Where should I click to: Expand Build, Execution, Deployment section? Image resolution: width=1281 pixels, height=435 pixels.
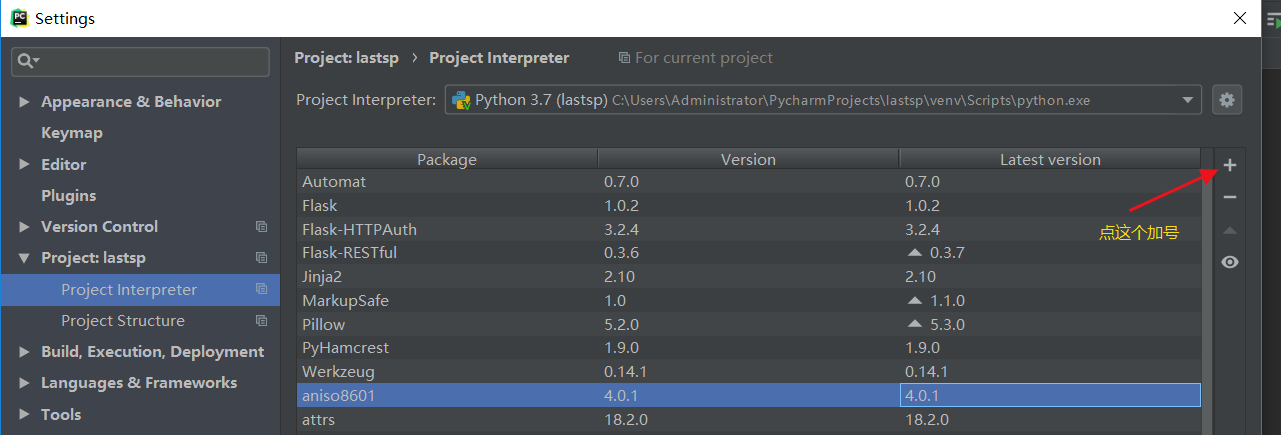pyautogui.click(x=24, y=352)
